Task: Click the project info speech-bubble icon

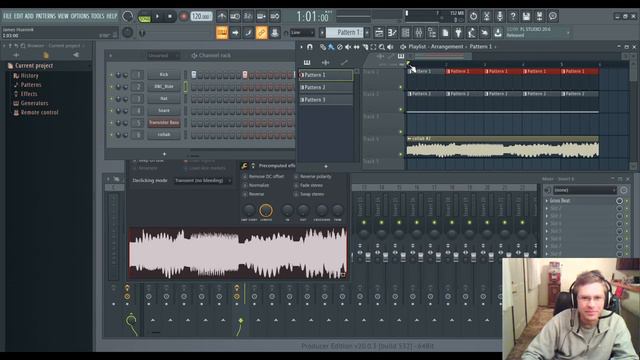Action: pyautogui.click(x=553, y=16)
